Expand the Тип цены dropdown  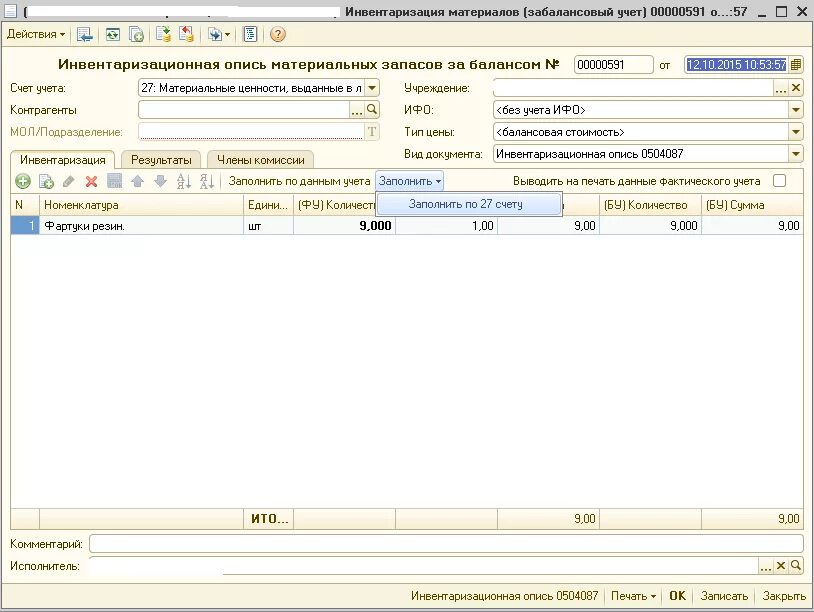tap(796, 132)
